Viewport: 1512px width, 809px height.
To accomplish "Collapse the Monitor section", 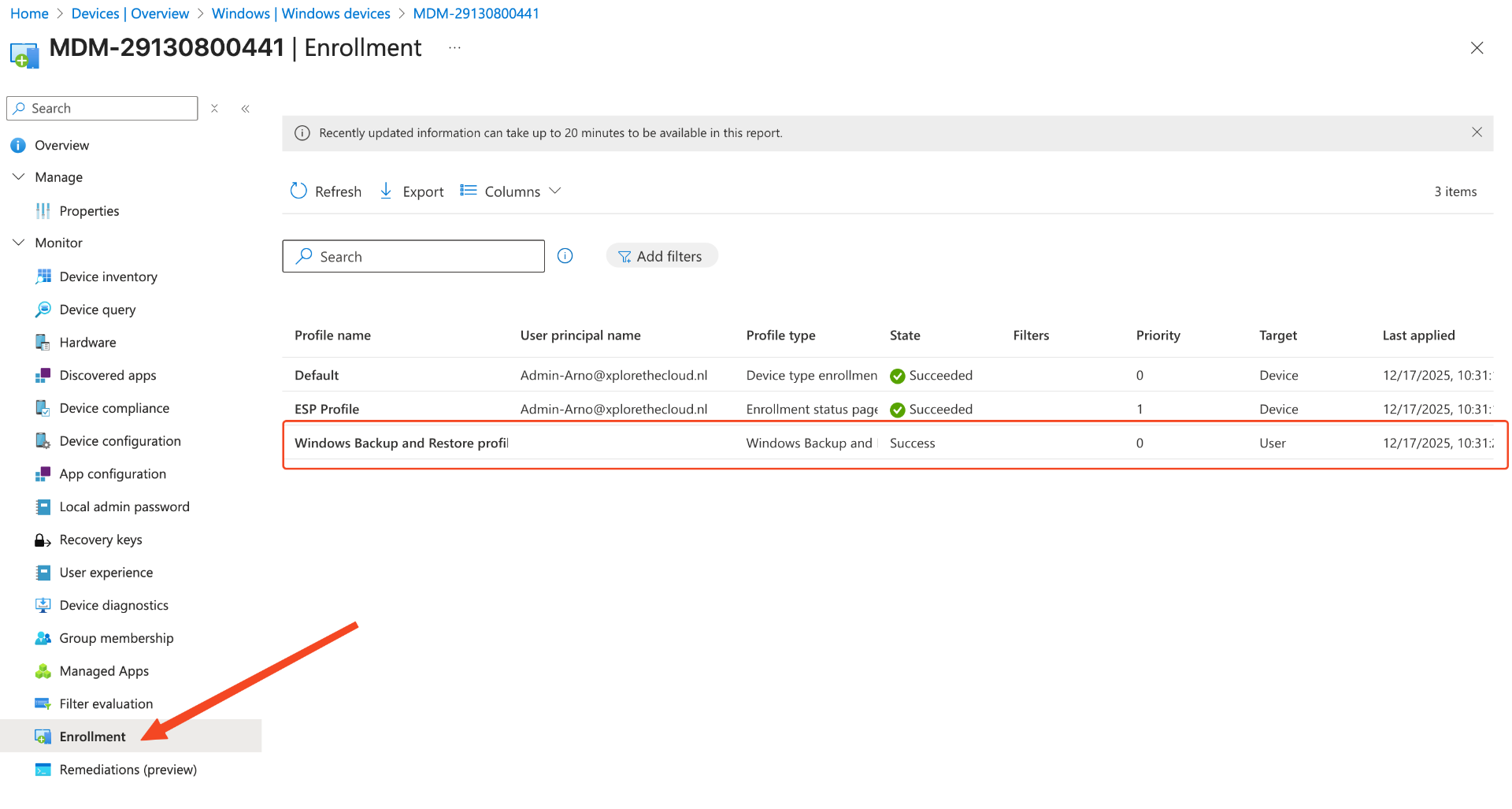I will tap(18, 243).
